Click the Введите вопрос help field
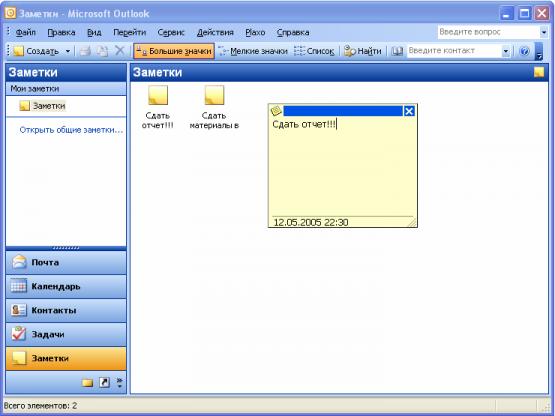 (488, 32)
